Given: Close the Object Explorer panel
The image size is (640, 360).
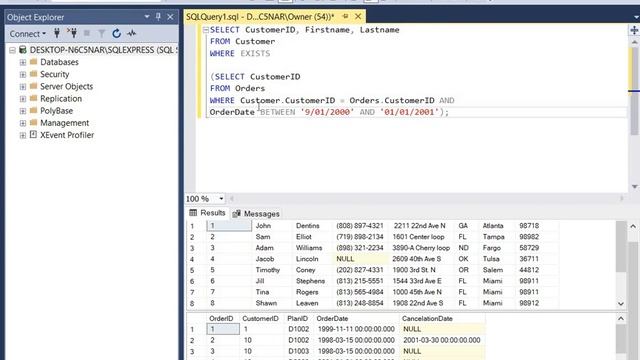Looking at the screenshot, I should [170, 17].
